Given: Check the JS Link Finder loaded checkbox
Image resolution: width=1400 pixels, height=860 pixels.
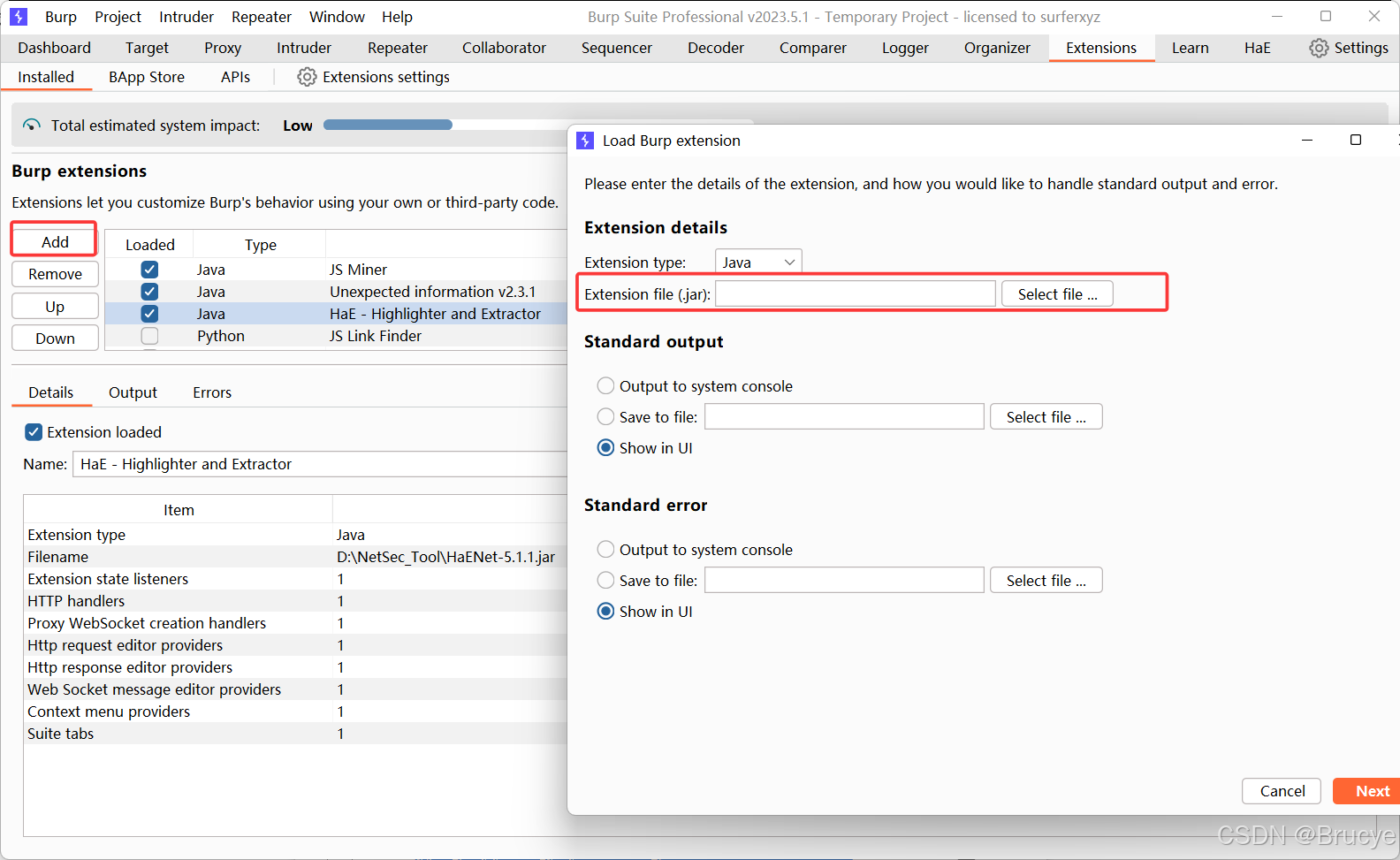Looking at the screenshot, I should (149, 336).
